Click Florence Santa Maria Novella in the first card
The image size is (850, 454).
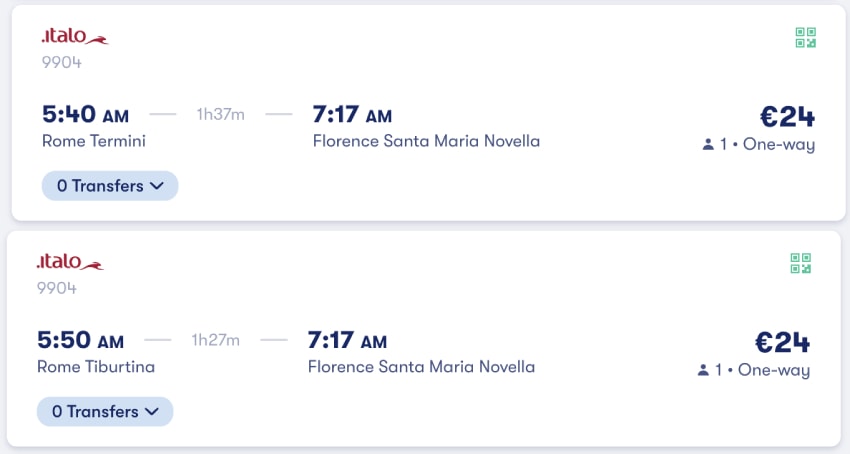coord(426,141)
